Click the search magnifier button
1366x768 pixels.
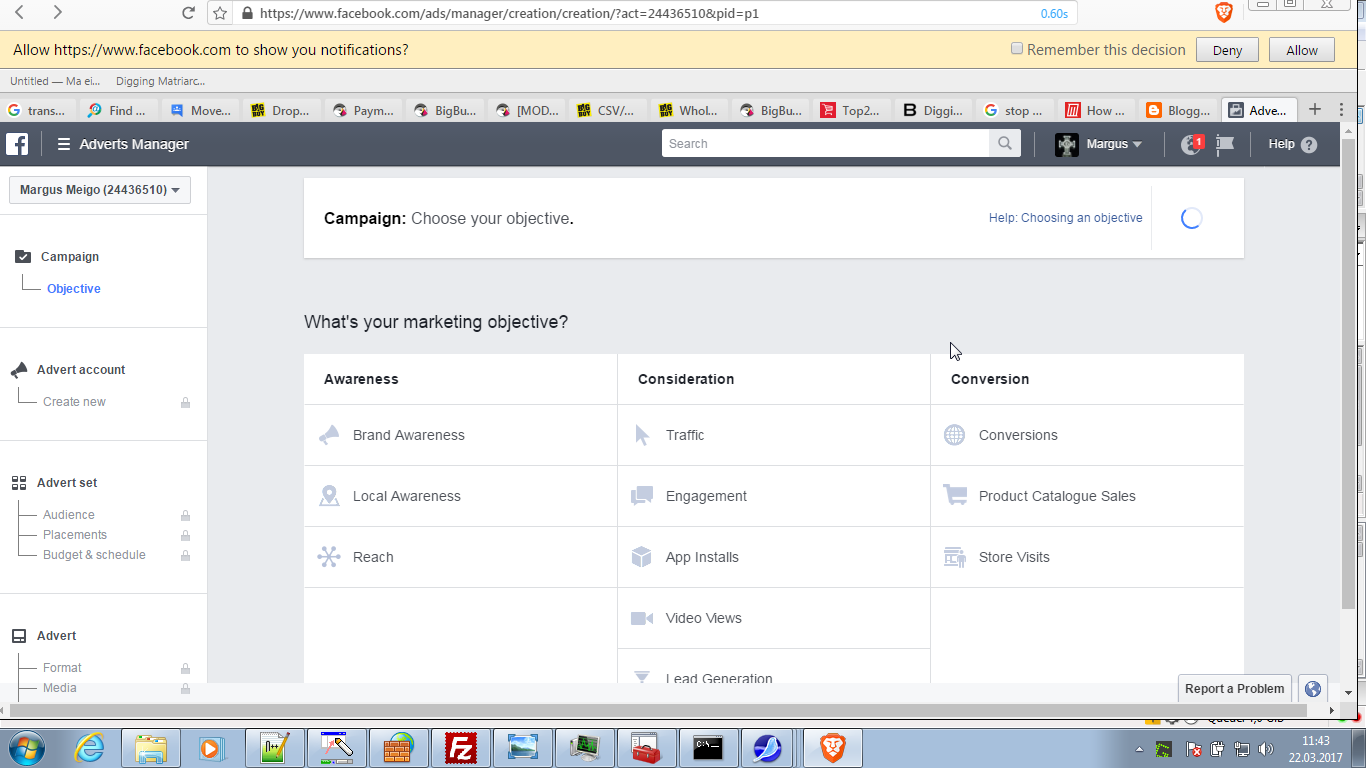[x=1004, y=144]
